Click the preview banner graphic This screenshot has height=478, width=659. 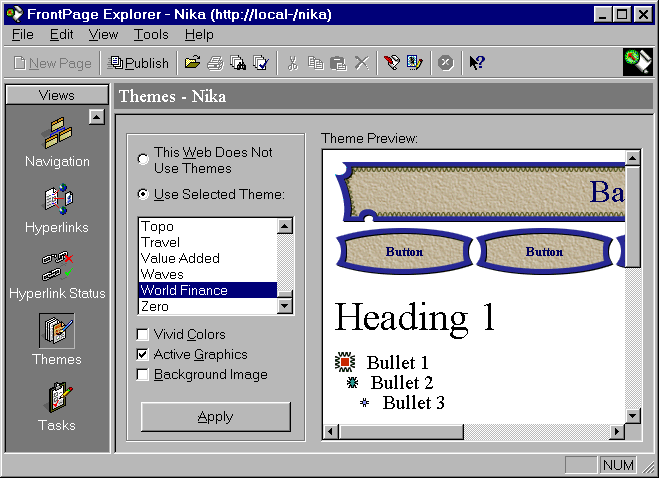pyautogui.click(x=480, y=192)
